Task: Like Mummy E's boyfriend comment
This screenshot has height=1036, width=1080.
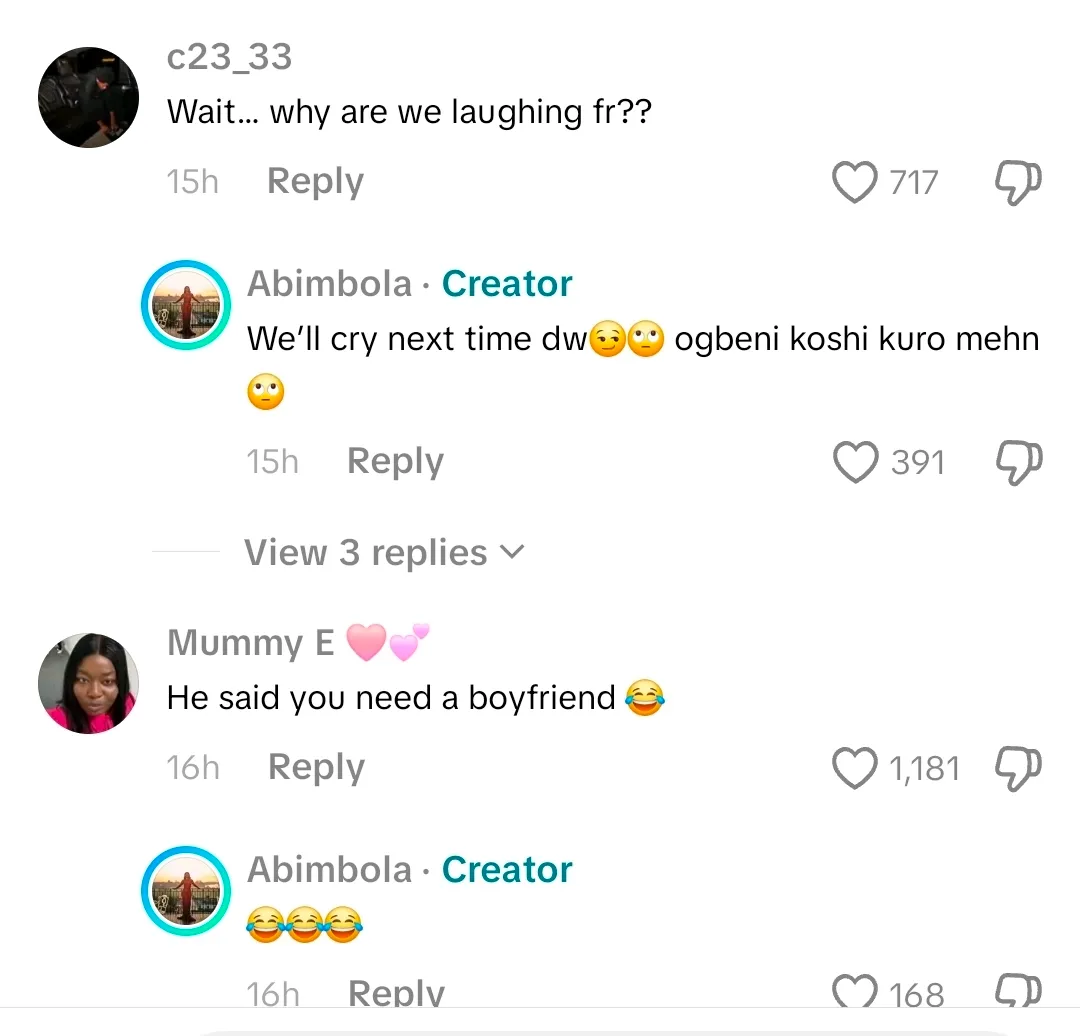Action: (854, 768)
